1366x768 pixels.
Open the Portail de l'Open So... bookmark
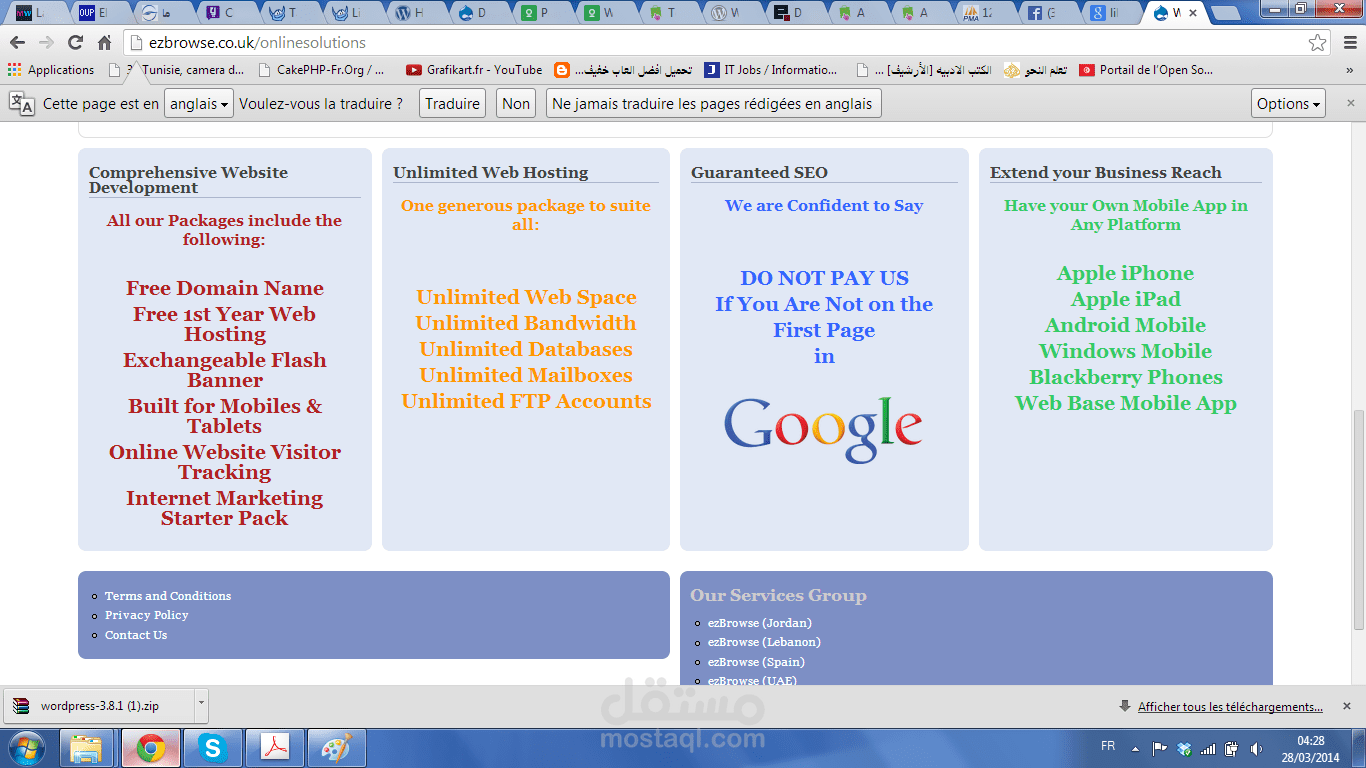pyautogui.click(x=1146, y=70)
